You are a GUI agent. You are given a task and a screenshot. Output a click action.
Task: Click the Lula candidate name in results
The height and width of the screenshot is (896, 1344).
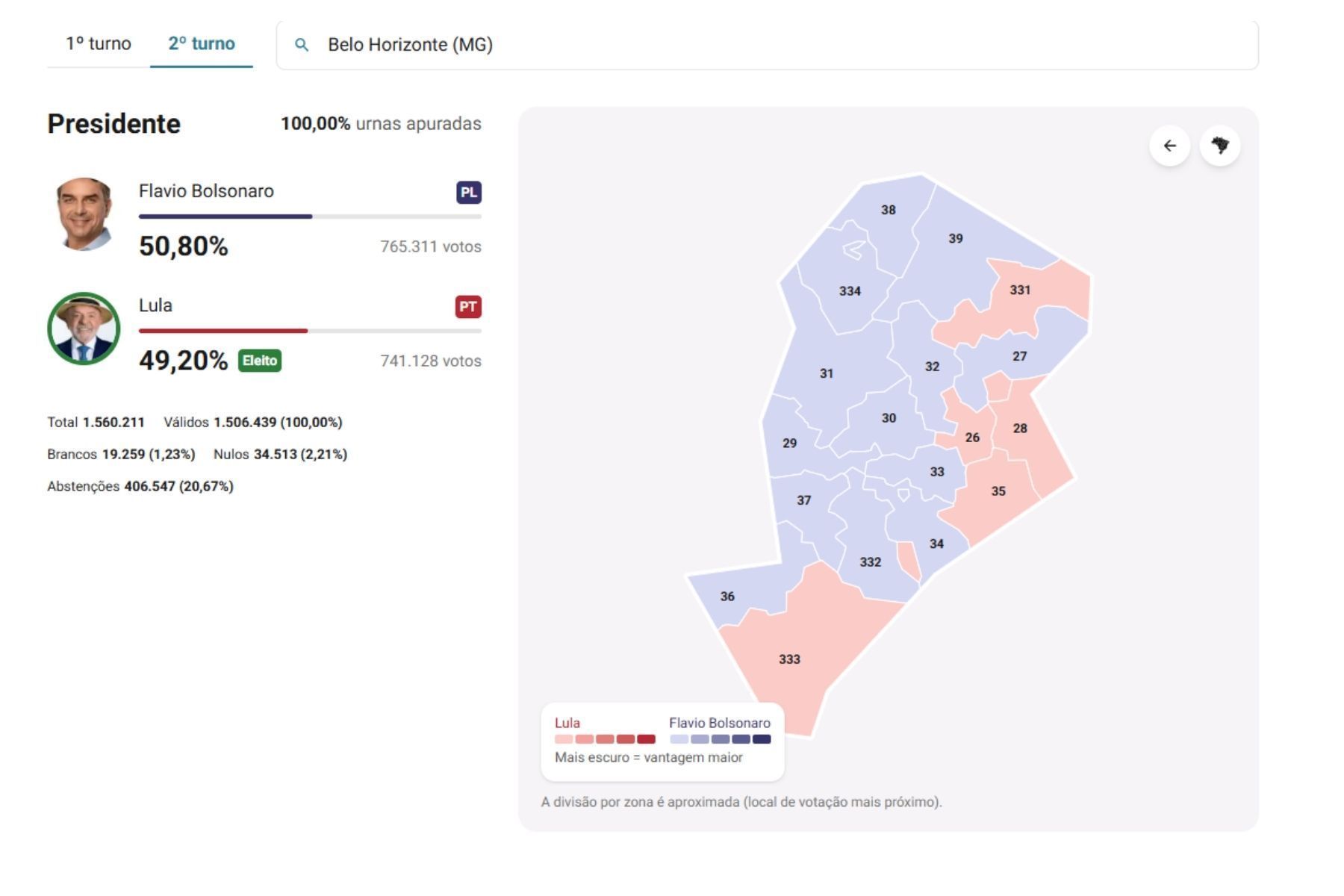pyautogui.click(x=155, y=305)
